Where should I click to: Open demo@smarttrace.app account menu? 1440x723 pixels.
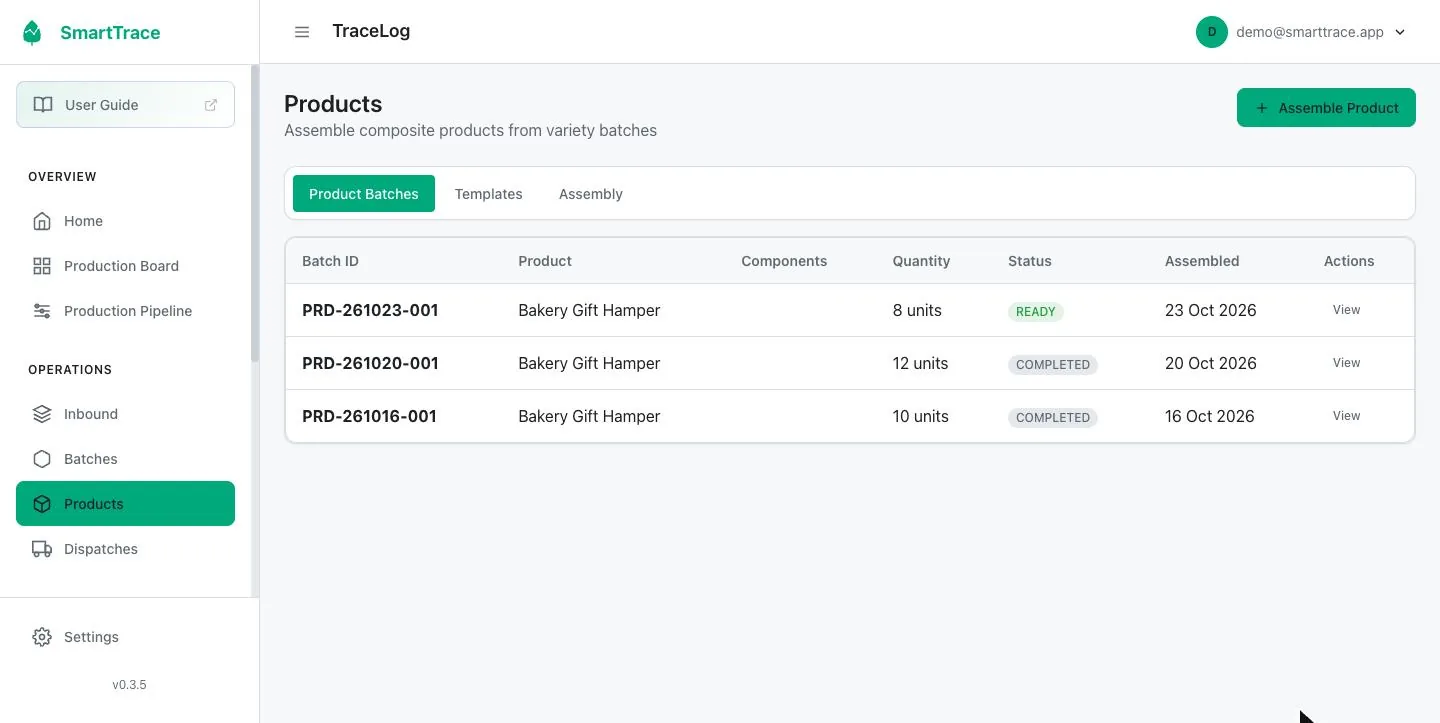[x=1302, y=32]
